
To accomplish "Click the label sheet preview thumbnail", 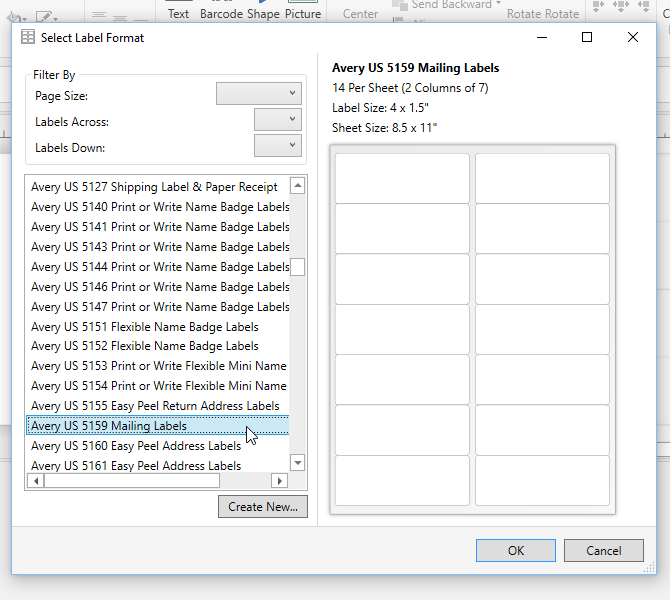I will point(473,329).
